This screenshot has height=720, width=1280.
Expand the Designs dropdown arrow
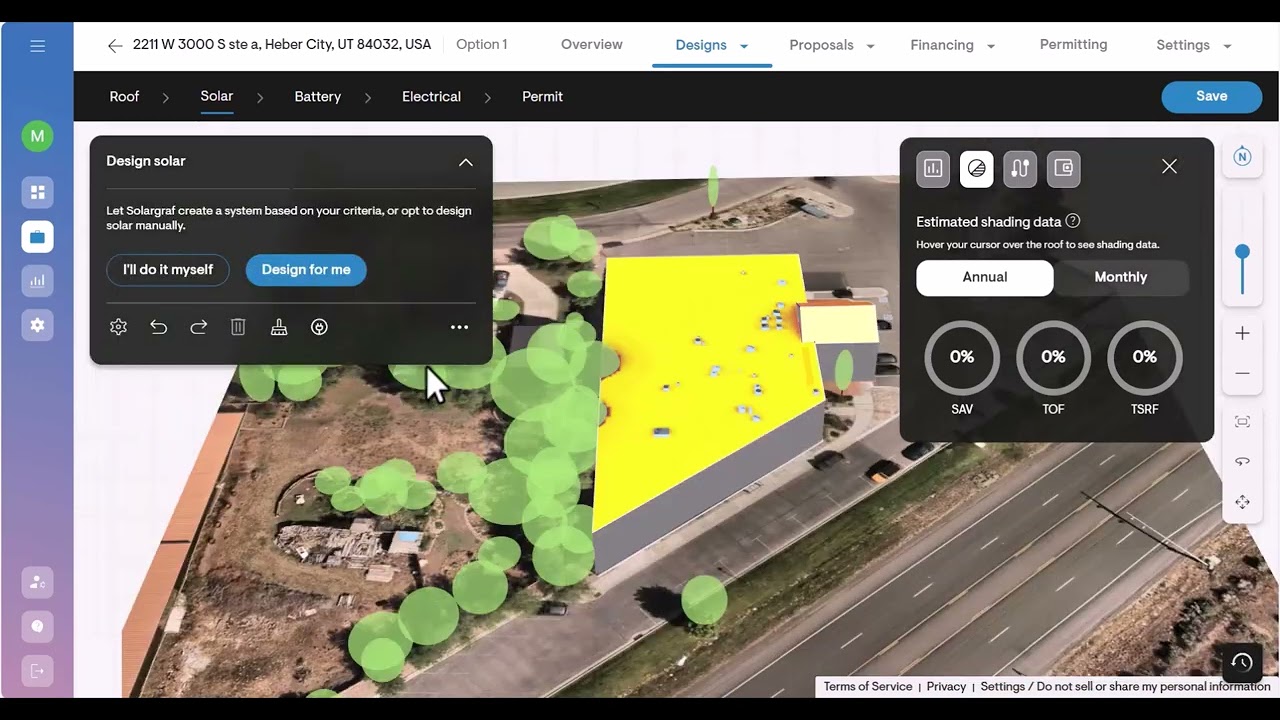(x=744, y=46)
